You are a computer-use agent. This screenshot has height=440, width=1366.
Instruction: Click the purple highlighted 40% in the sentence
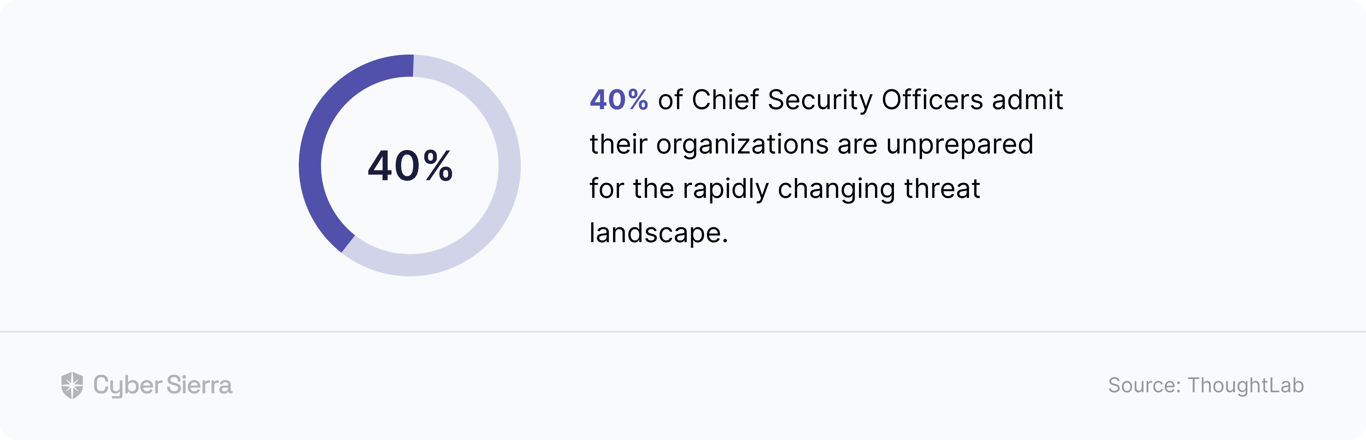pos(619,100)
